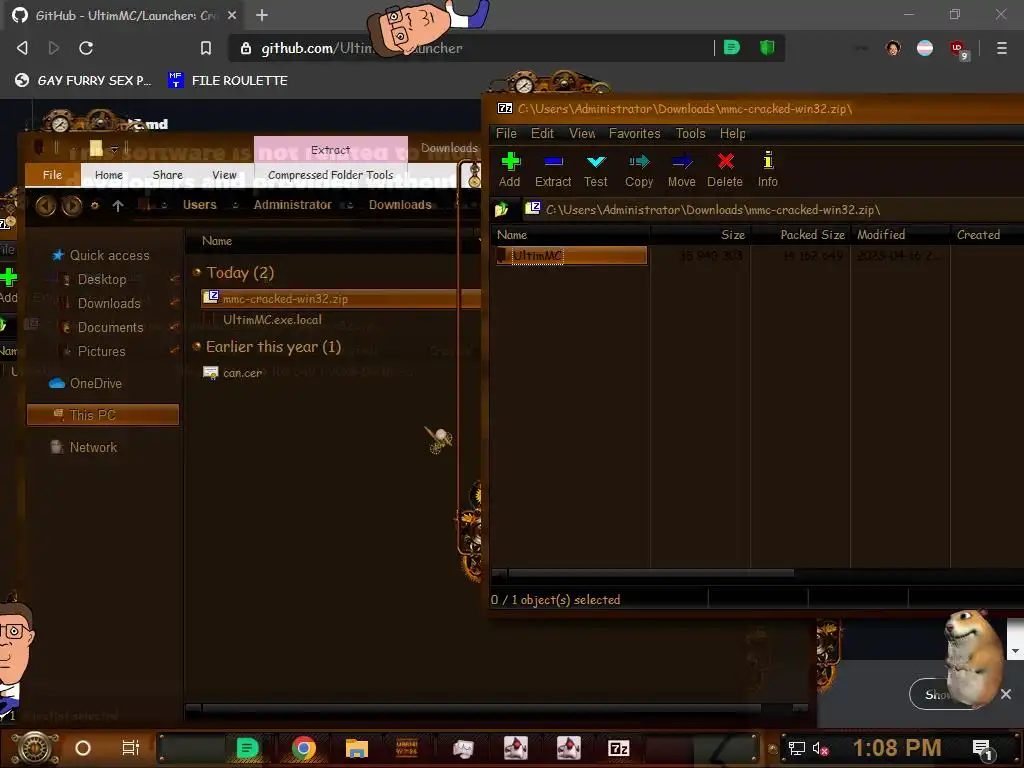The width and height of the screenshot is (1024, 768).
Task: Open Desktop in the navigation pane
Action: (101, 280)
